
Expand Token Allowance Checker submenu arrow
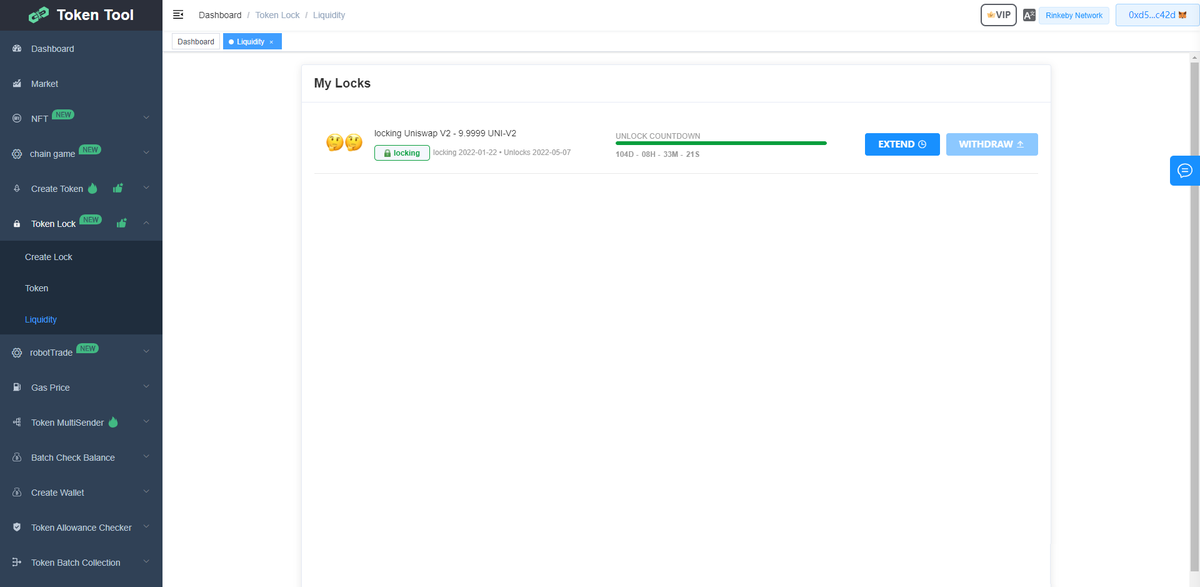146,527
